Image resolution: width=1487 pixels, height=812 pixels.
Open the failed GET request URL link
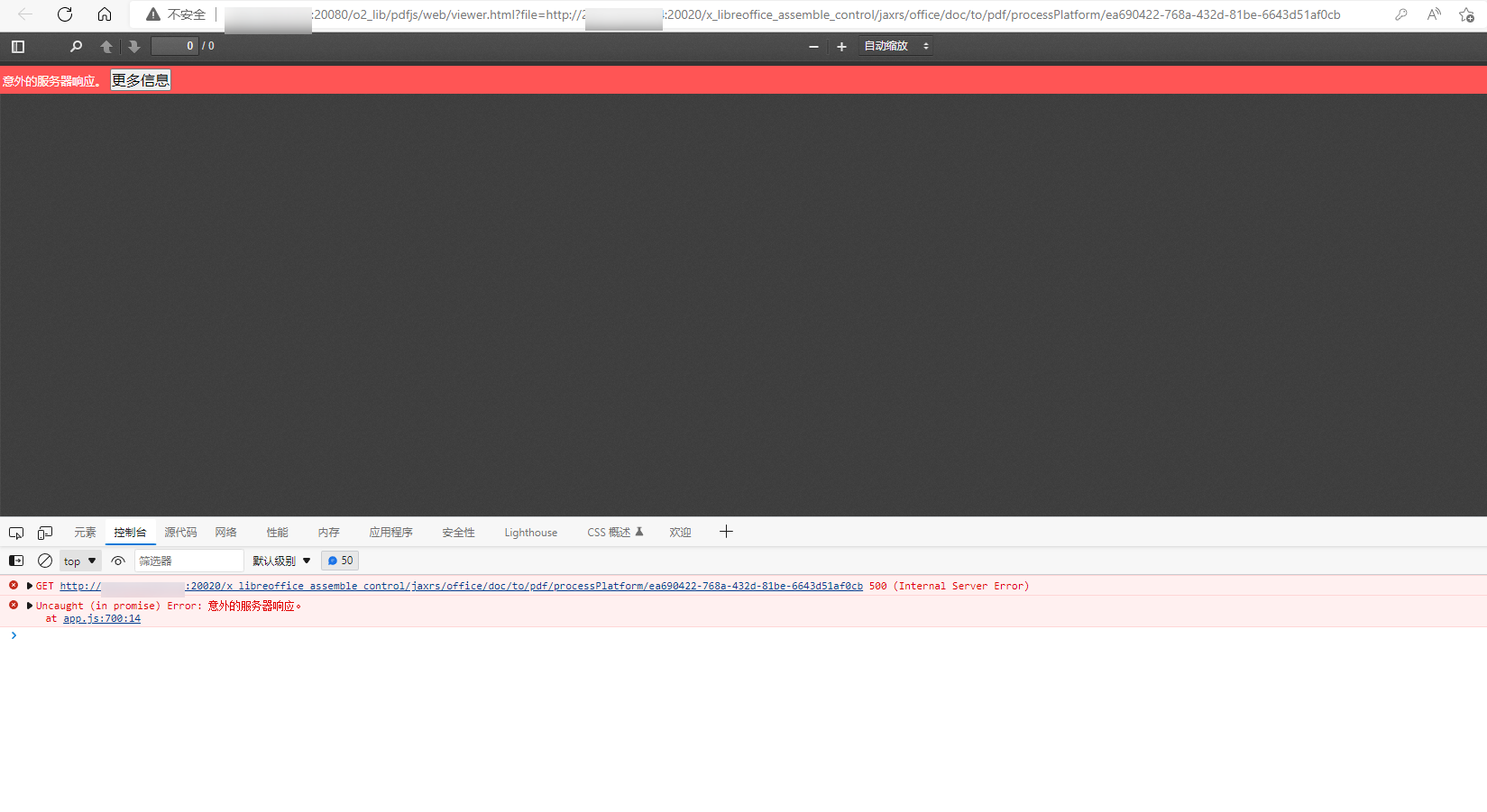(461, 586)
